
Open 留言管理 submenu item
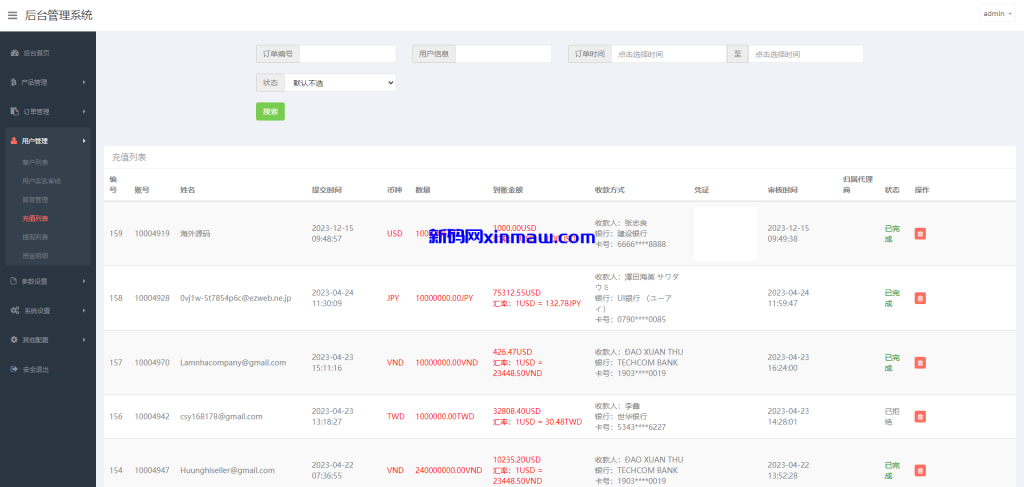(35, 200)
